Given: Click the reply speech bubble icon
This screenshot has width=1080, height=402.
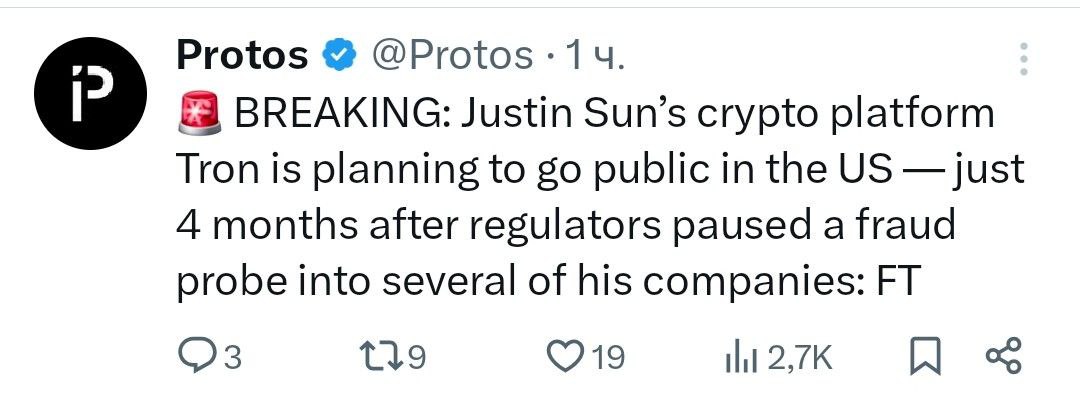Looking at the screenshot, I should tap(194, 358).
